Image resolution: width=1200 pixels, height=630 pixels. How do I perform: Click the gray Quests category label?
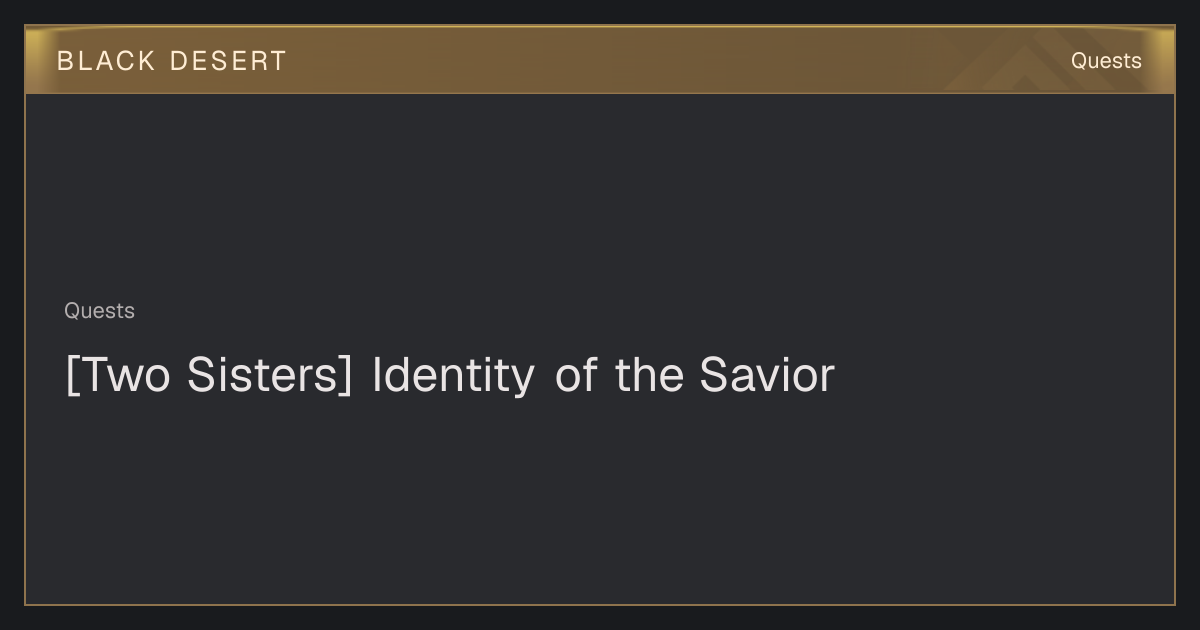99,311
